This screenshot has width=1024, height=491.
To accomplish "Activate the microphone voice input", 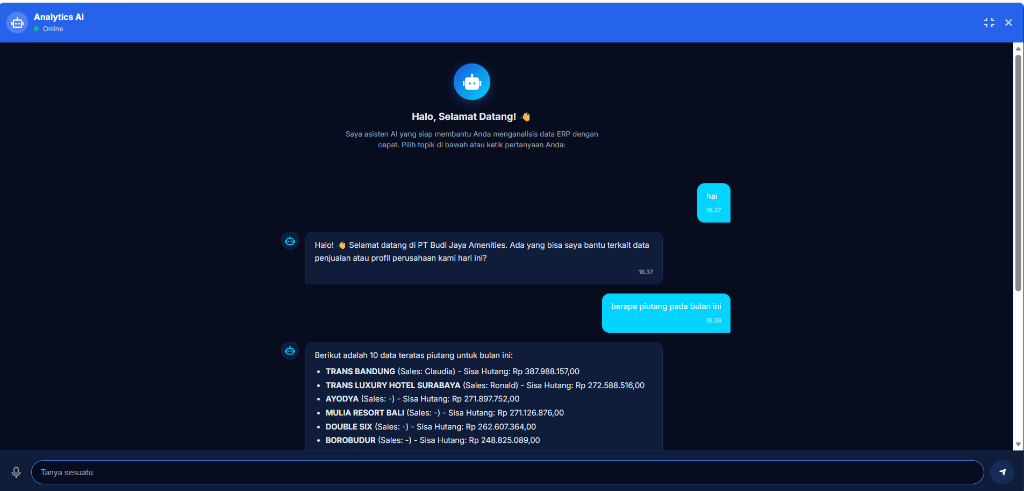I will pyautogui.click(x=16, y=472).
